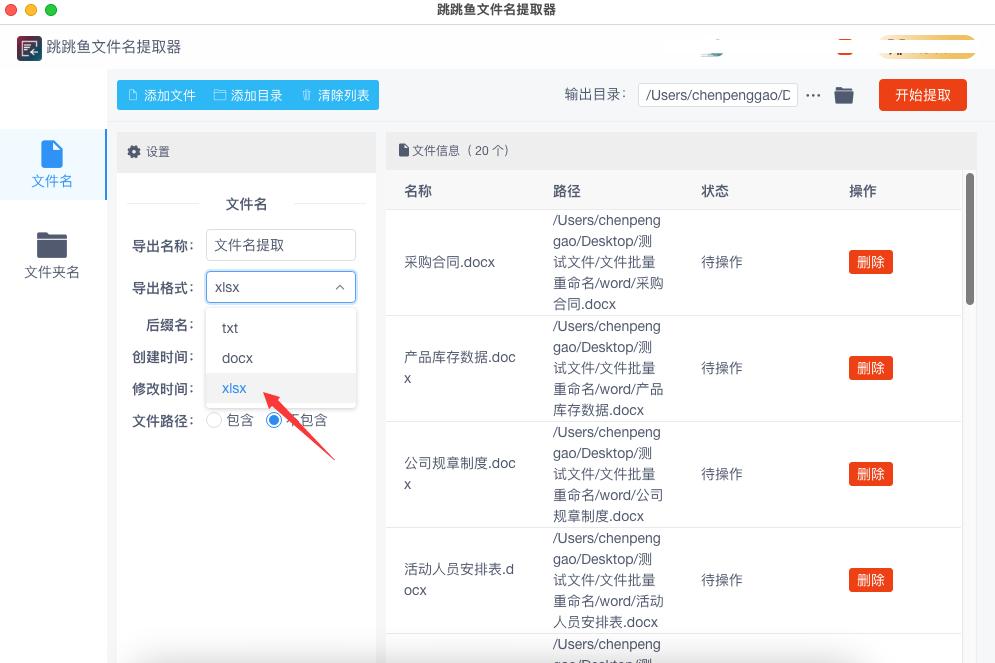Click inside the 导出名称 input field
Viewport: 995px width, 663px height.
coord(280,244)
